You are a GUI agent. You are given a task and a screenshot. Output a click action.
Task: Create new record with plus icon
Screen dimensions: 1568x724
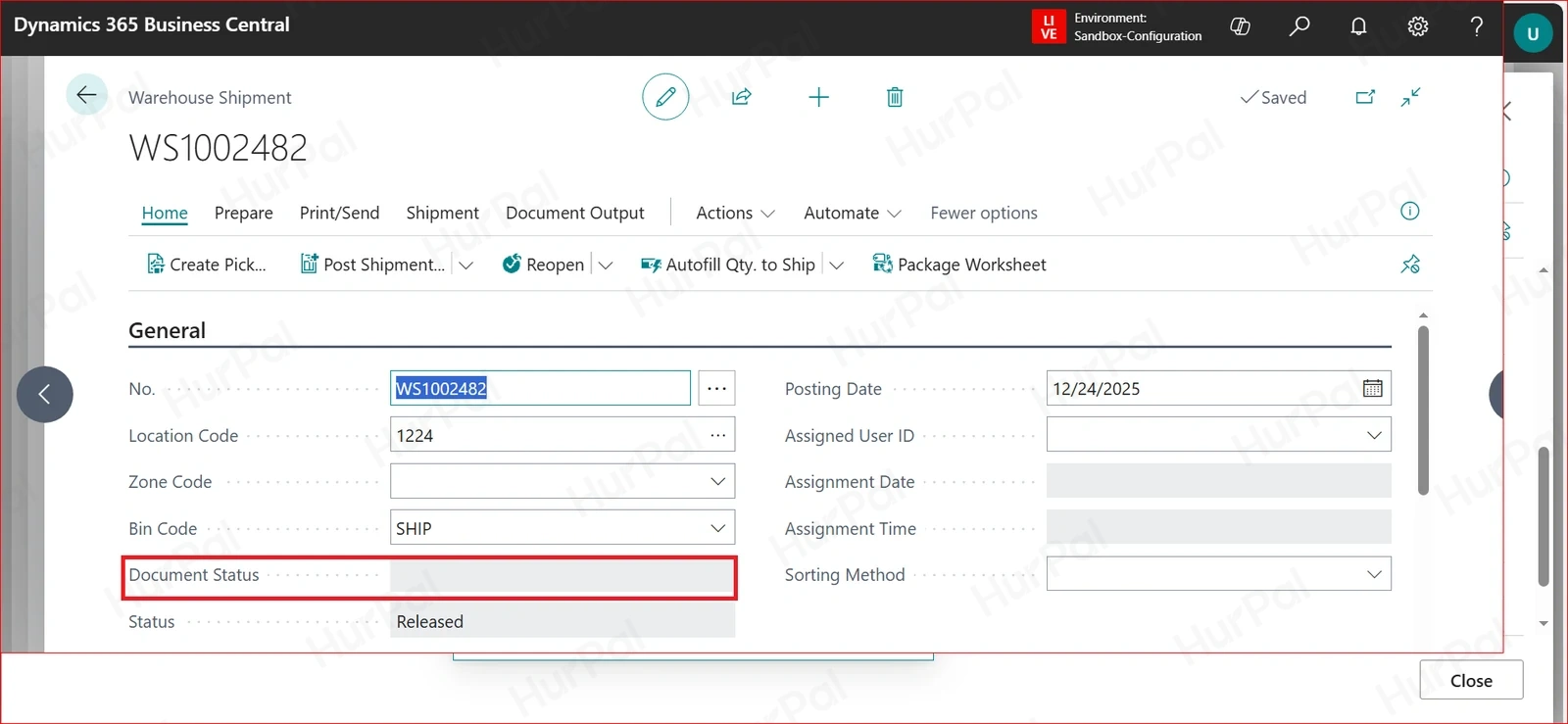point(818,97)
